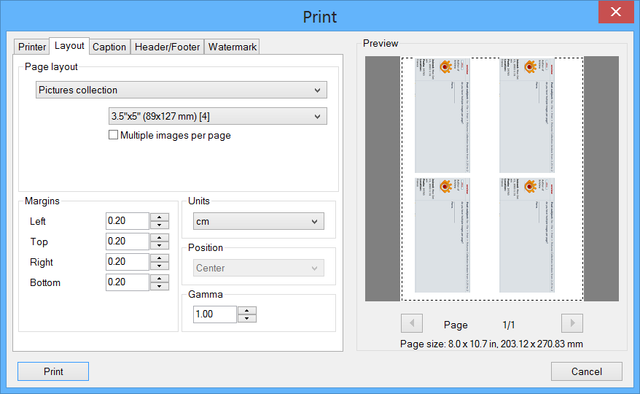The height and width of the screenshot is (394, 640).
Task: Open the Header/Footer tab
Action: point(167,47)
